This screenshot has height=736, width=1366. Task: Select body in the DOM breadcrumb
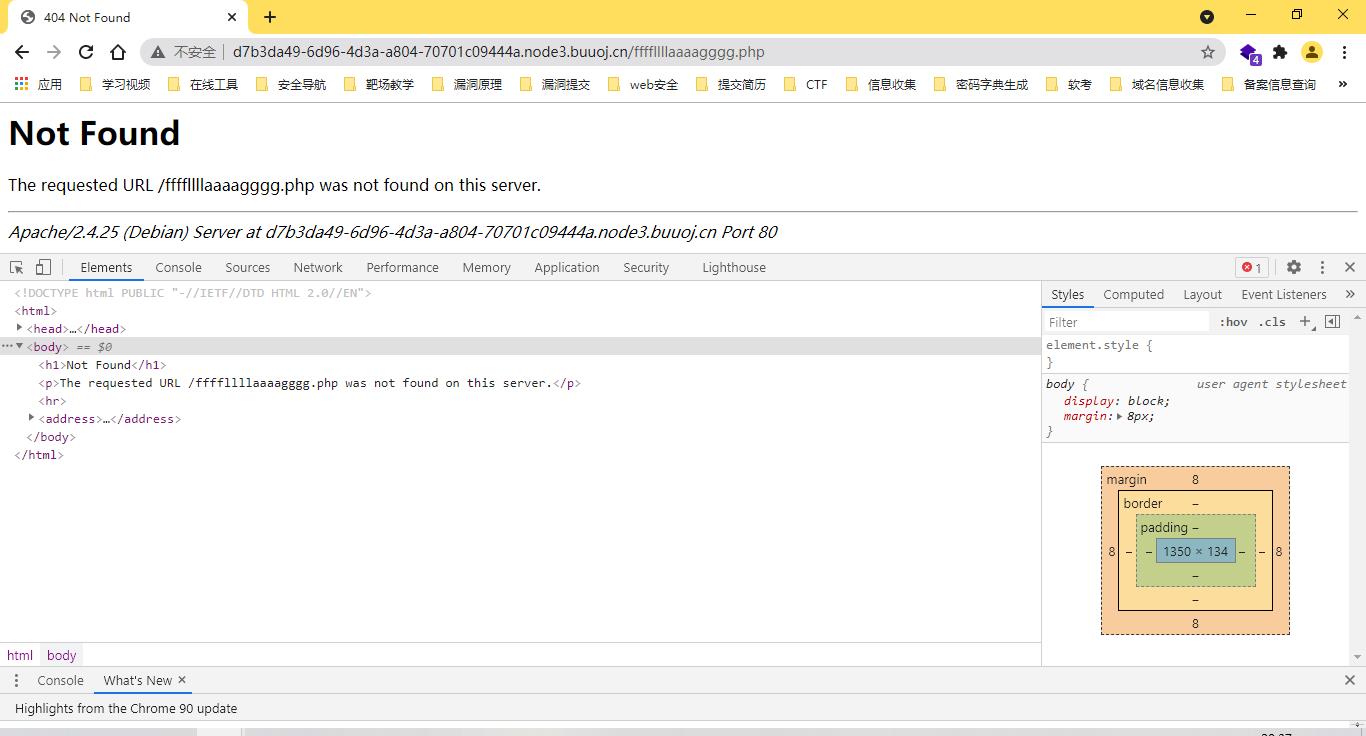61,655
